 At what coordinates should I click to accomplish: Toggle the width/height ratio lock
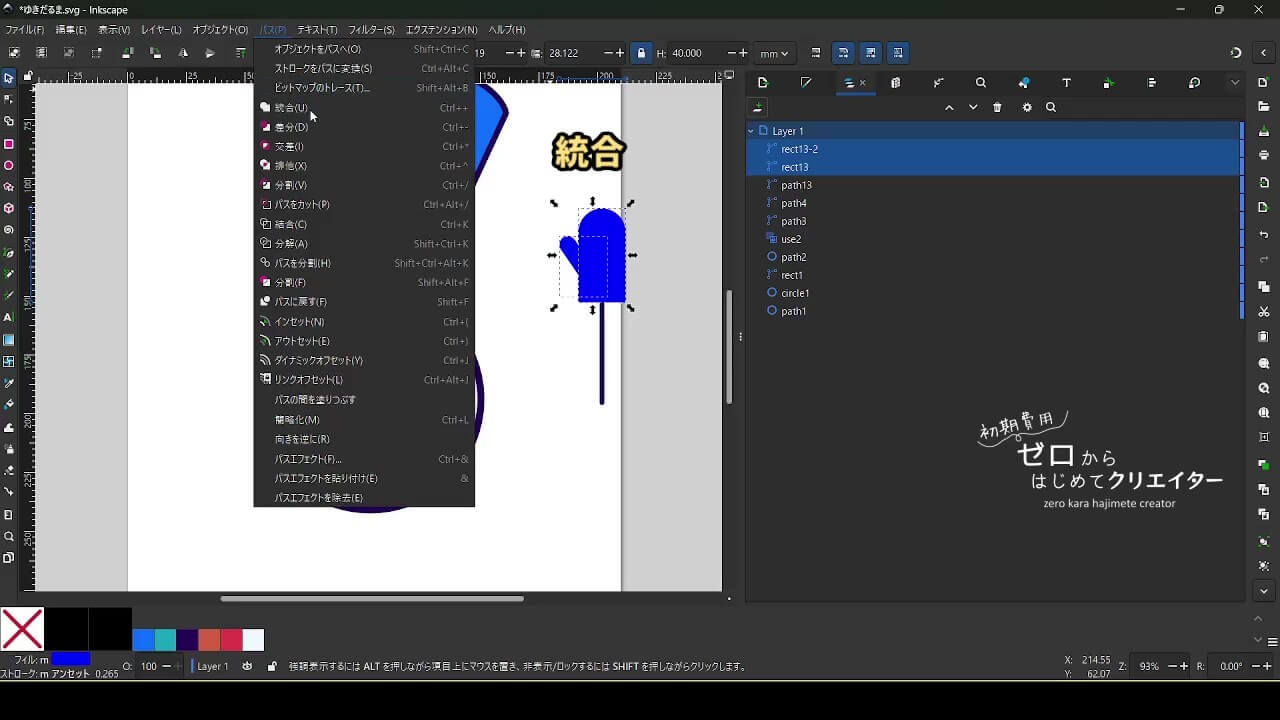pos(641,53)
